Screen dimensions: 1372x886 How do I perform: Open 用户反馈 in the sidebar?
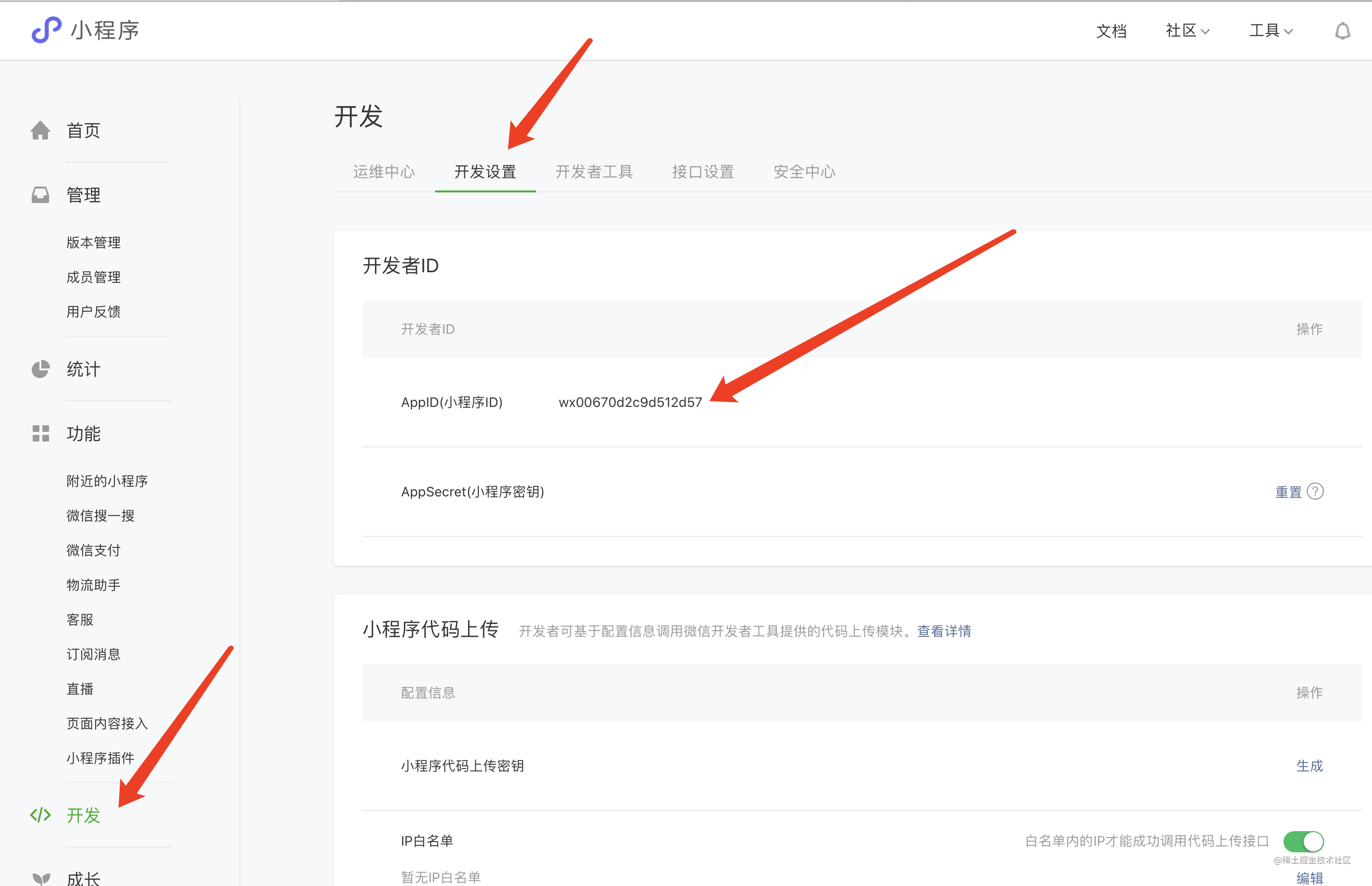pos(93,311)
